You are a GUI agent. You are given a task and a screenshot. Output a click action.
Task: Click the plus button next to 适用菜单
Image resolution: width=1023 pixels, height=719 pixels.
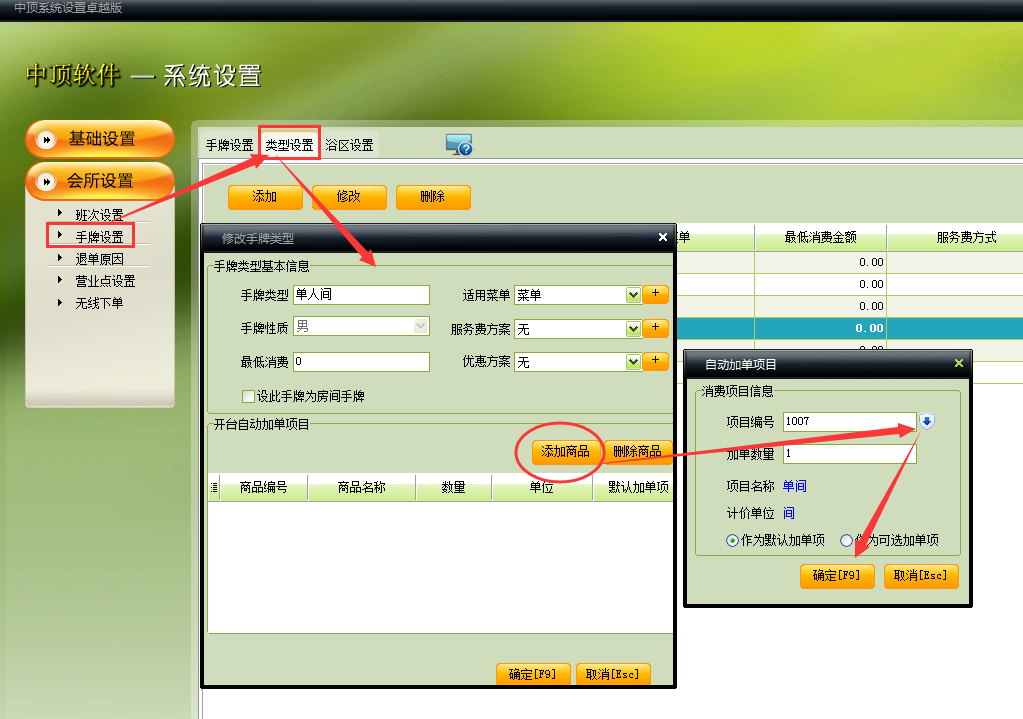point(656,295)
